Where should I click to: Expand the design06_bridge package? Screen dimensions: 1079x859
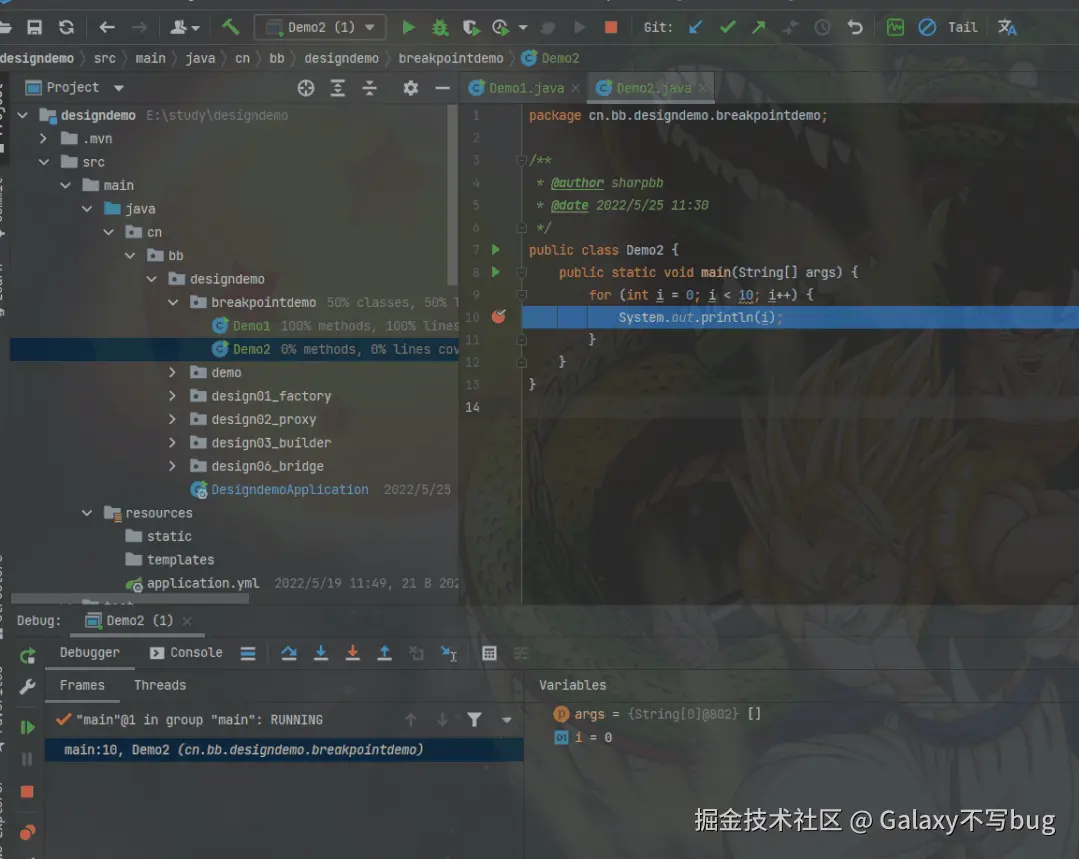(x=172, y=466)
